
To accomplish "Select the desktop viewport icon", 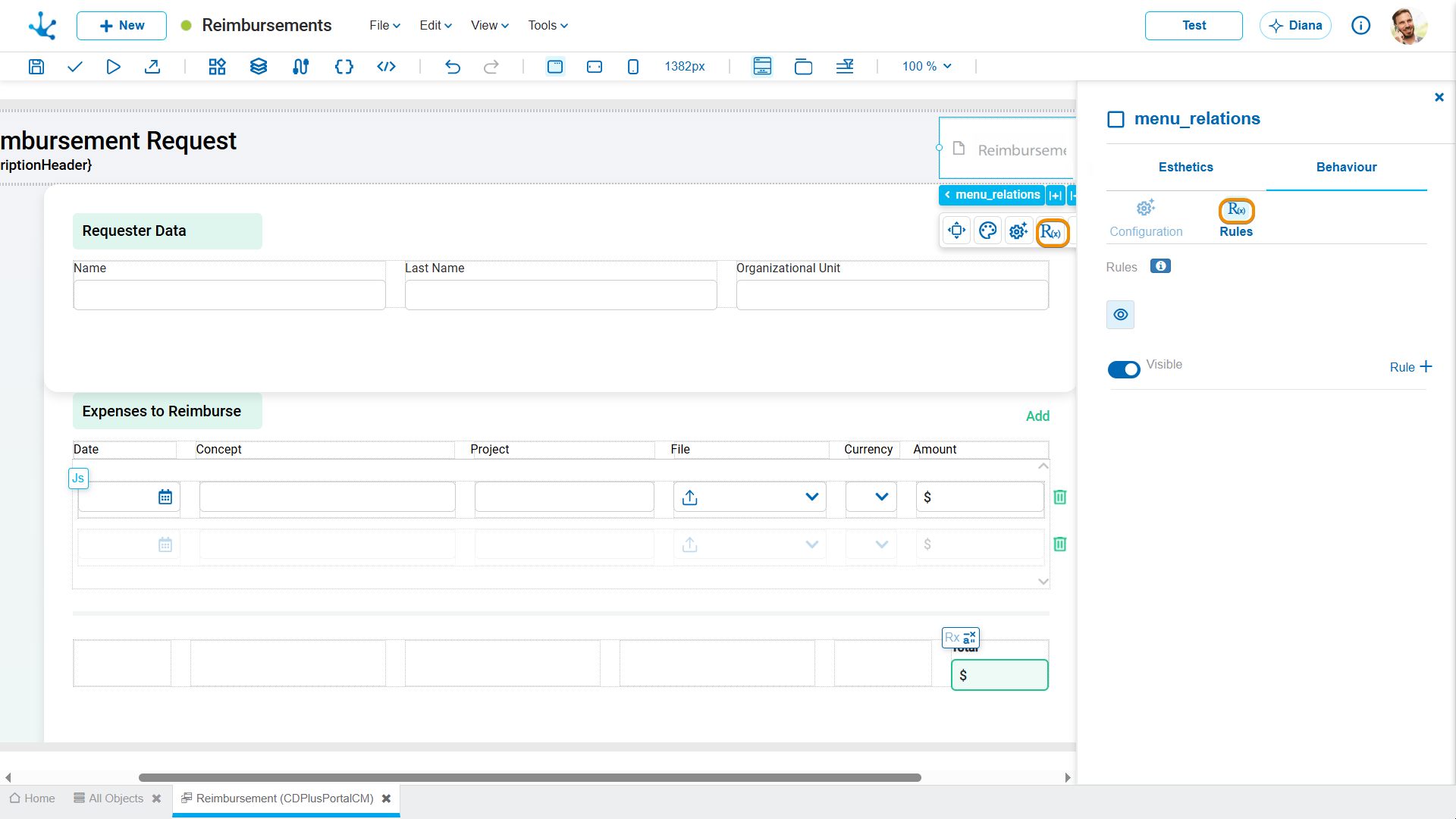I will point(555,67).
